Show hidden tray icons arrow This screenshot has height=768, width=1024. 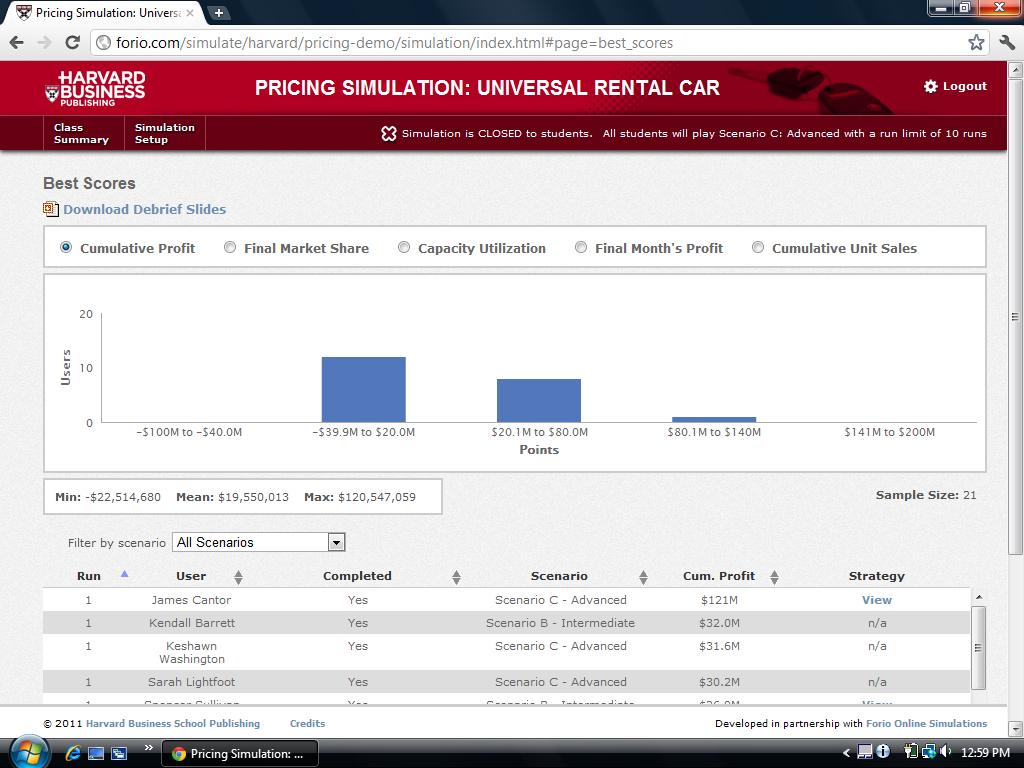click(846, 753)
